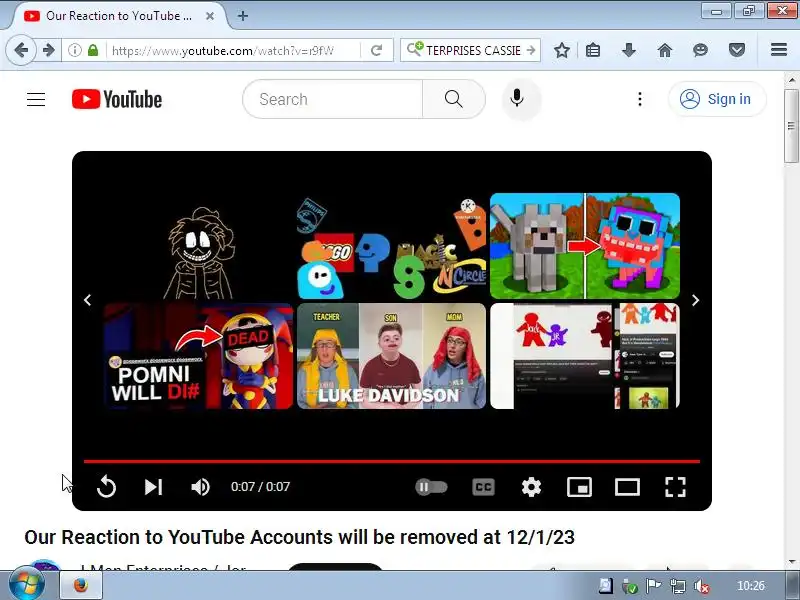Run search with go arrow
This screenshot has width=800, height=600.
pos(531,51)
